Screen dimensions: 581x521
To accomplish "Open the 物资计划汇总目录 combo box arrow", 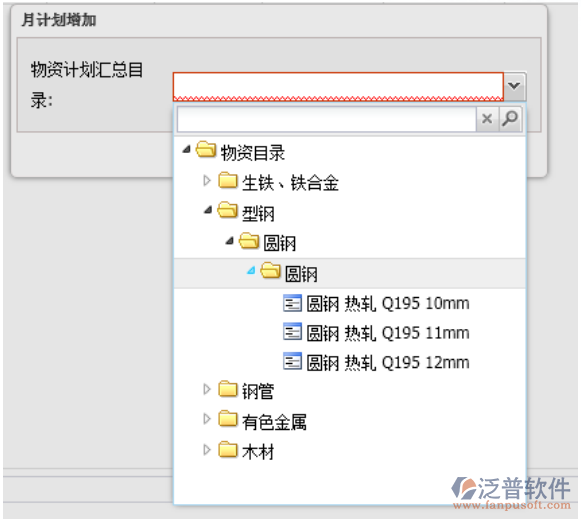I will point(514,86).
